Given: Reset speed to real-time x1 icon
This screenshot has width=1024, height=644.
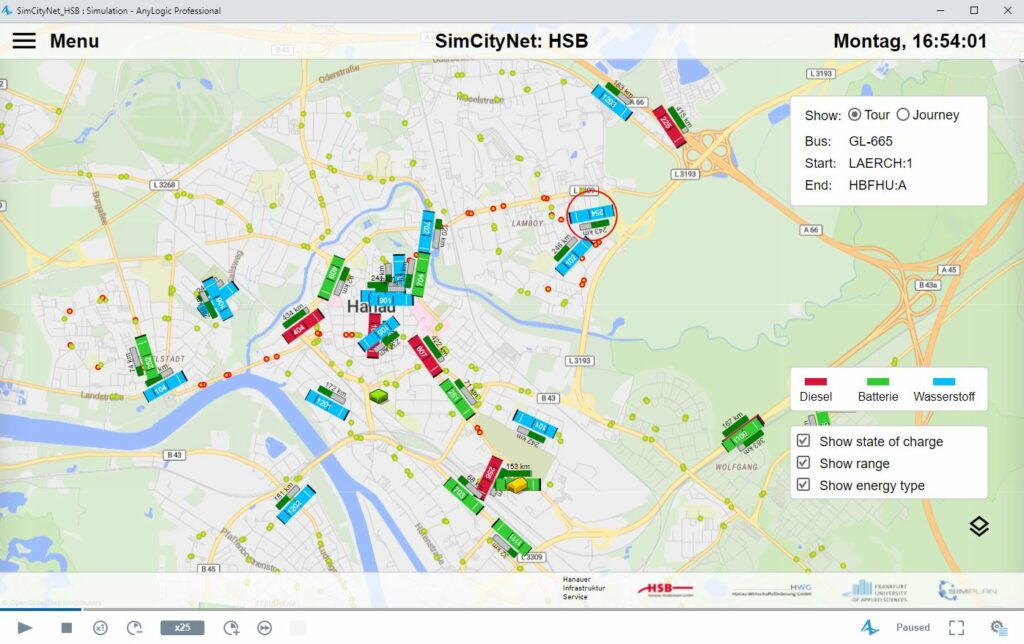Looking at the screenshot, I should 100,627.
